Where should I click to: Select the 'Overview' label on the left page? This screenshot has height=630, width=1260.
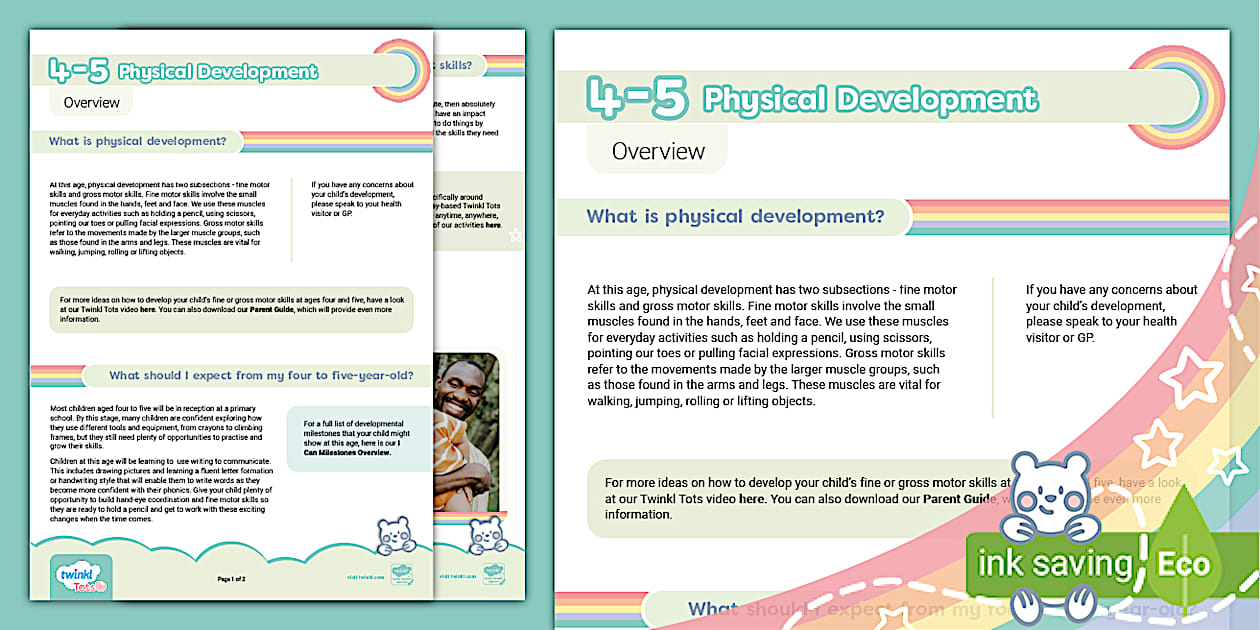(x=91, y=102)
